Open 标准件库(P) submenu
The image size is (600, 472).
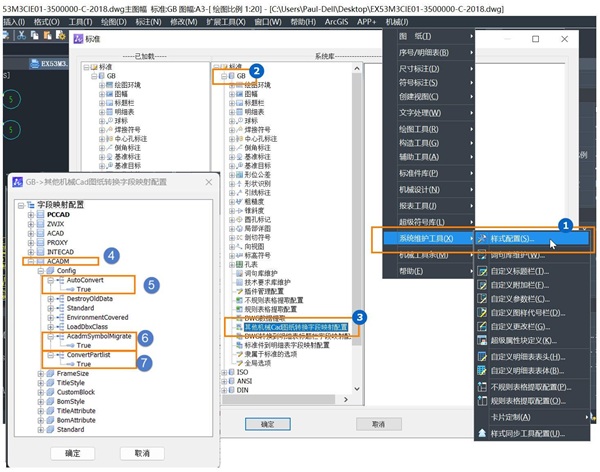click(429, 173)
